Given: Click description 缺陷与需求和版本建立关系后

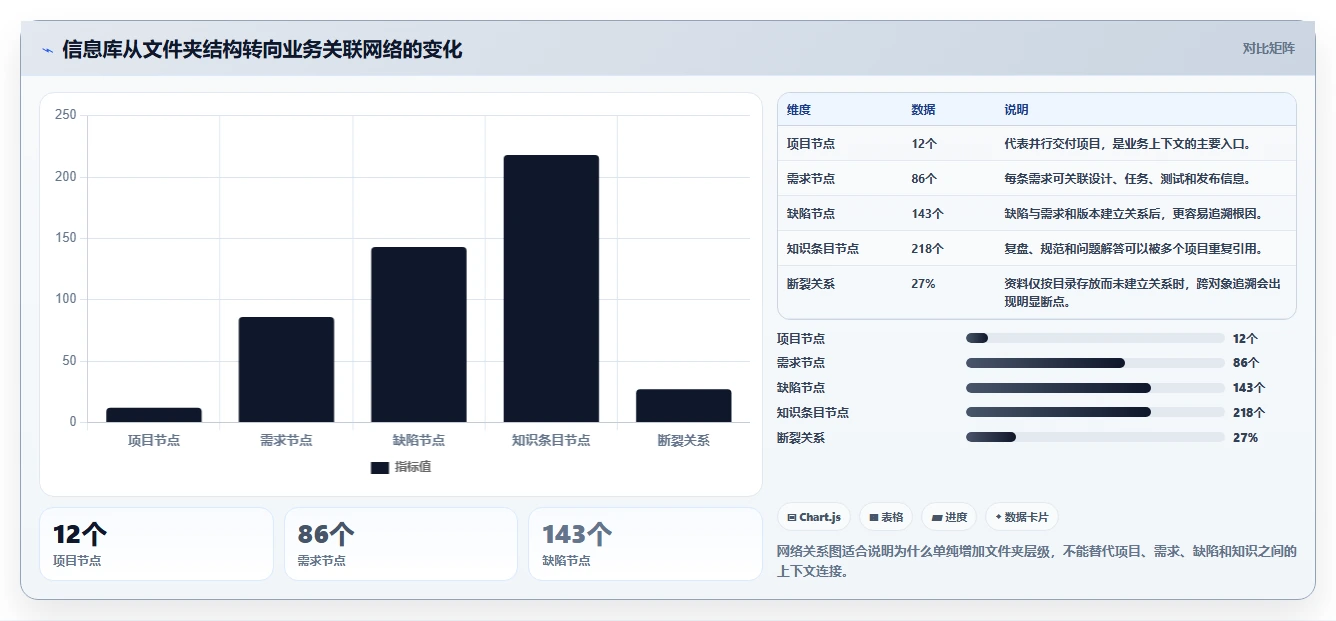Looking at the screenshot, I should [1134, 214].
